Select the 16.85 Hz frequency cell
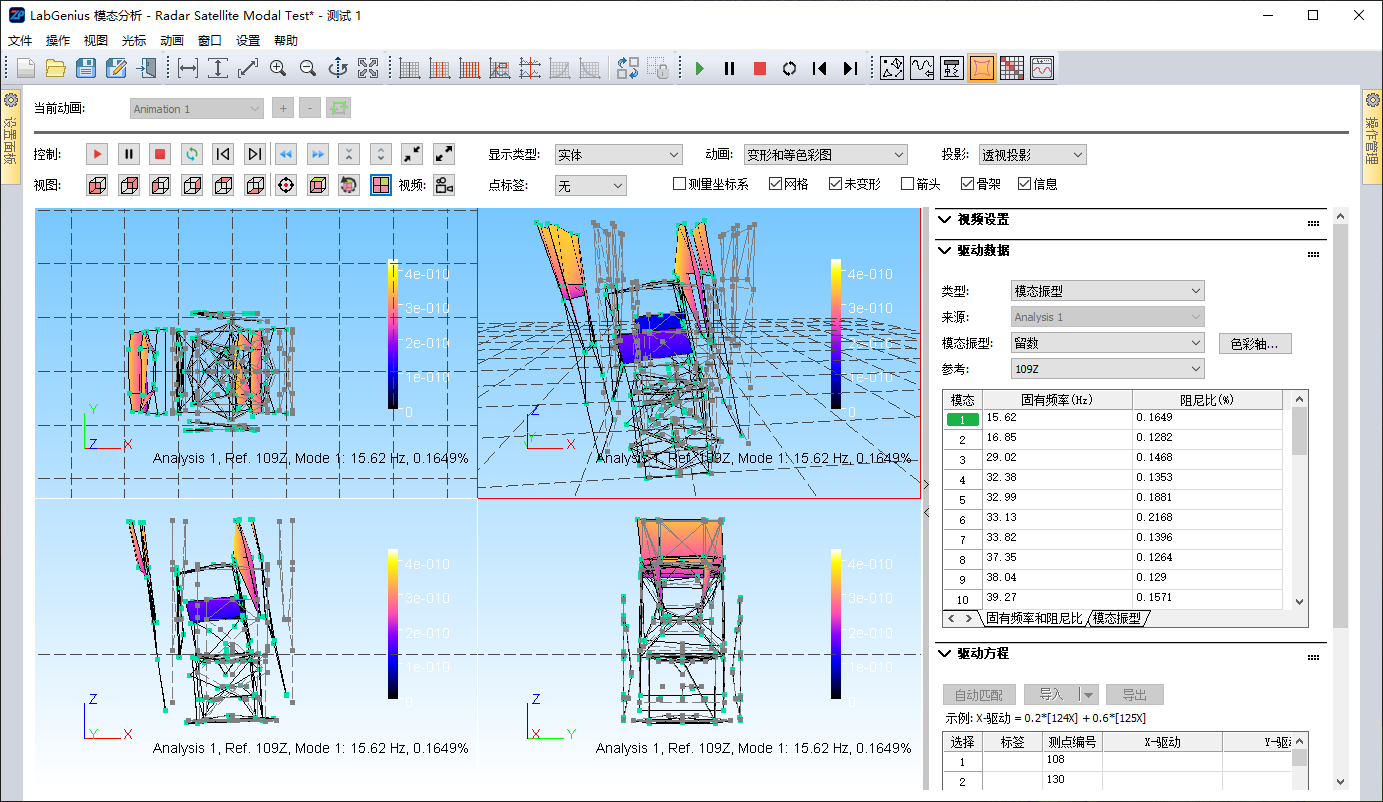The height and width of the screenshot is (802, 1383). [x=1057, y=439]
